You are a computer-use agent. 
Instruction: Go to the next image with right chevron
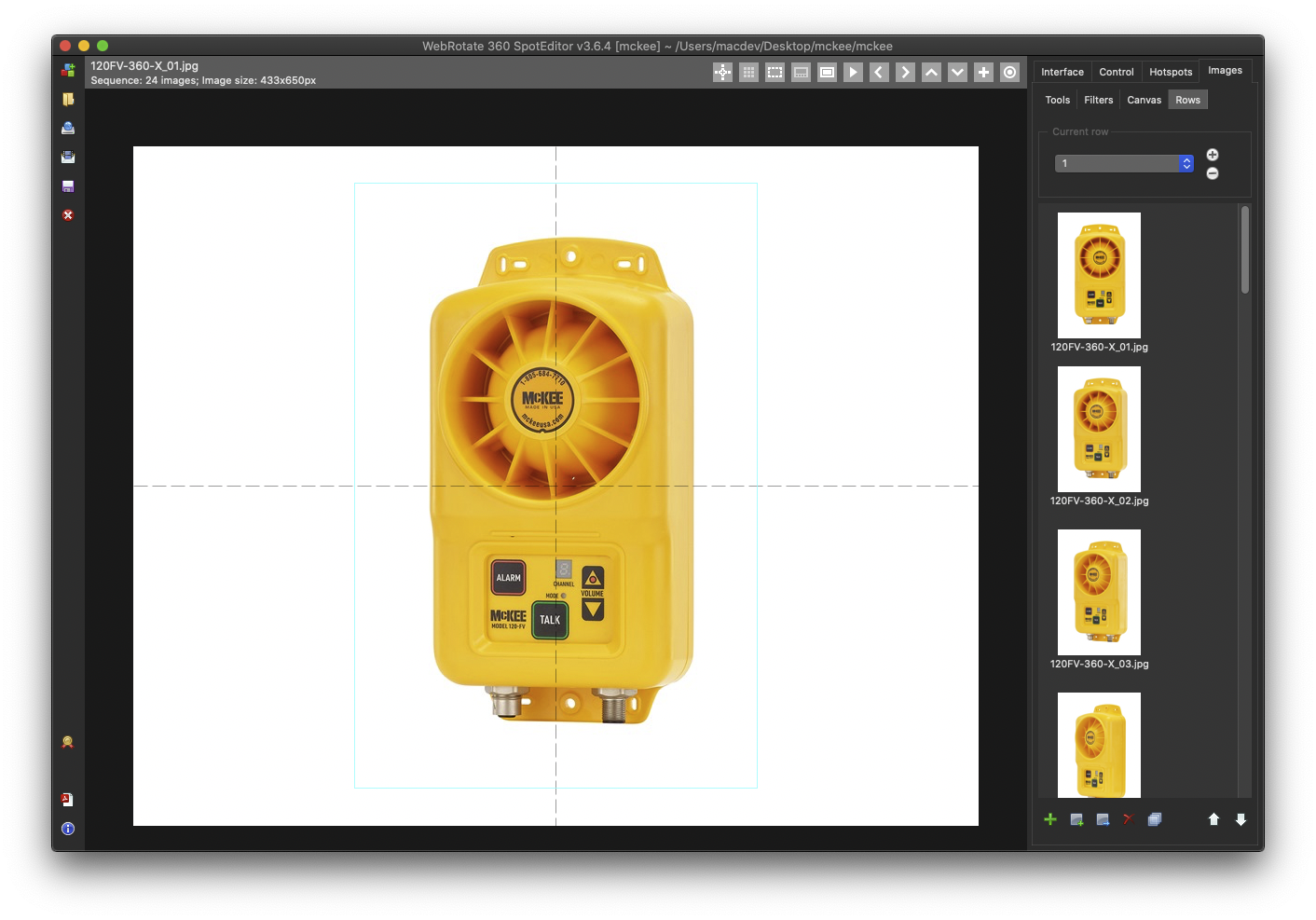[905, 72]
